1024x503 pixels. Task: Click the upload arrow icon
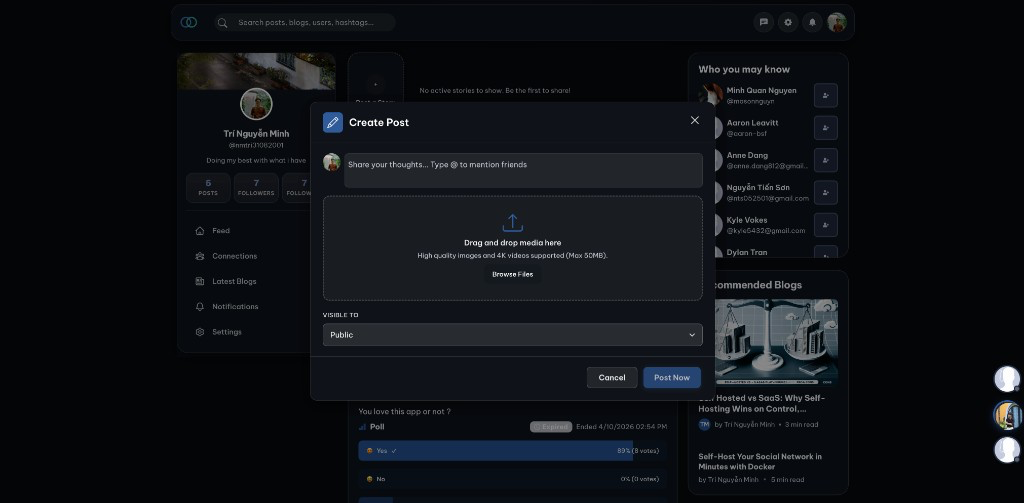coord(513,223)
